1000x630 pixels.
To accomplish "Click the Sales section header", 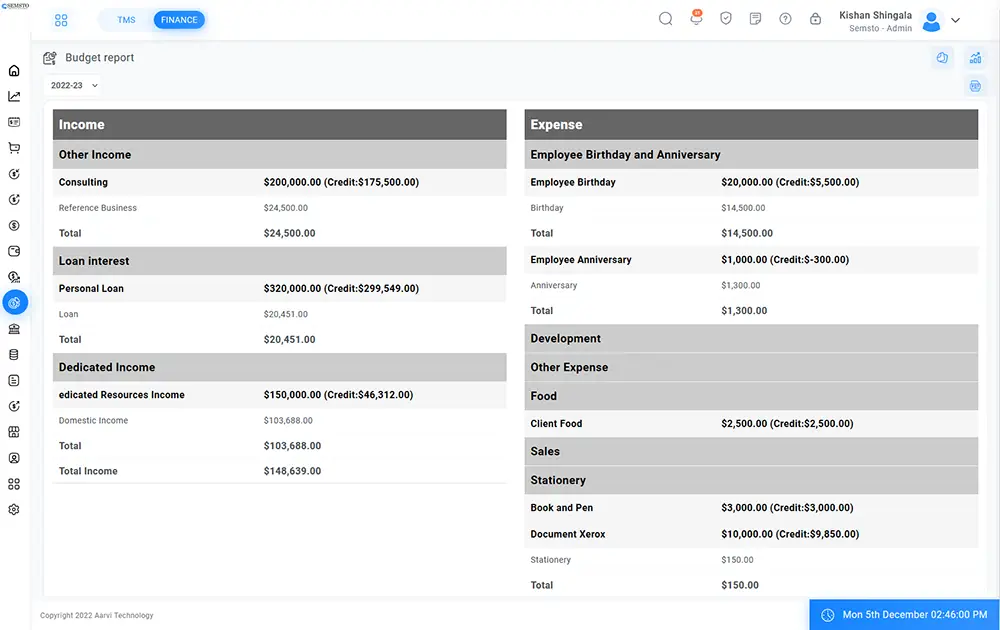I will click(751, 451).
